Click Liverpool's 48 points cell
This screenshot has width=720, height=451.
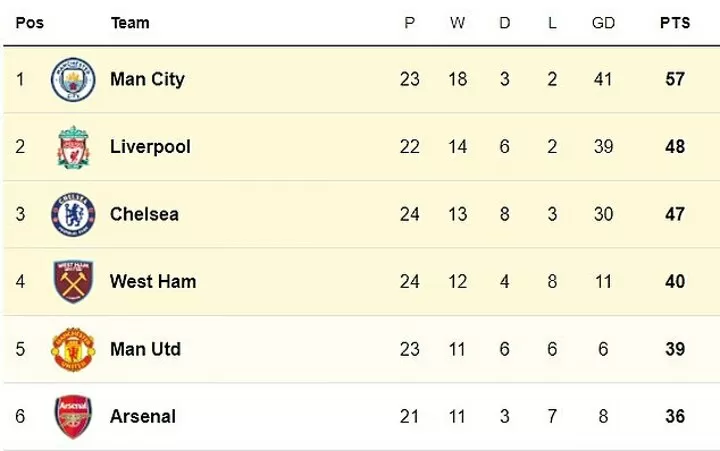coord(675,147)
